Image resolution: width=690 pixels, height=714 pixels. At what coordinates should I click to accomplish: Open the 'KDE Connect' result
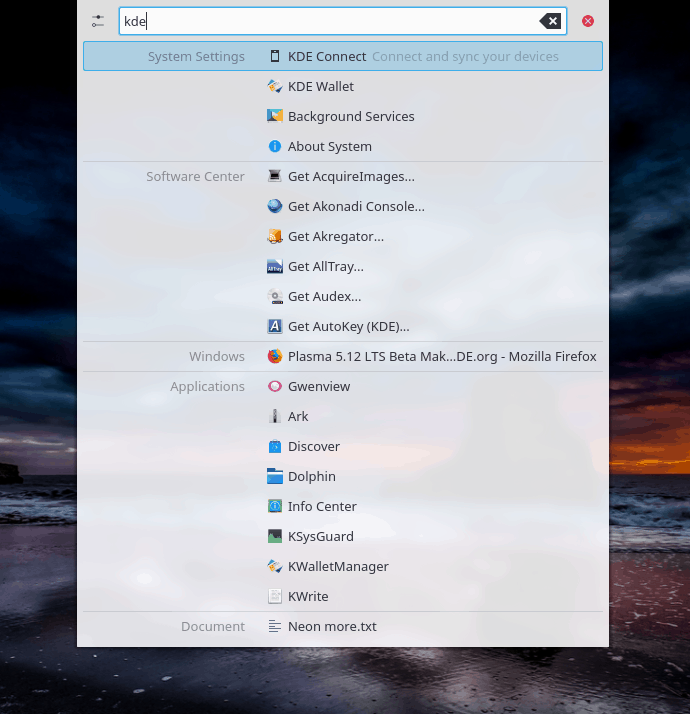[x=327, y=56]
